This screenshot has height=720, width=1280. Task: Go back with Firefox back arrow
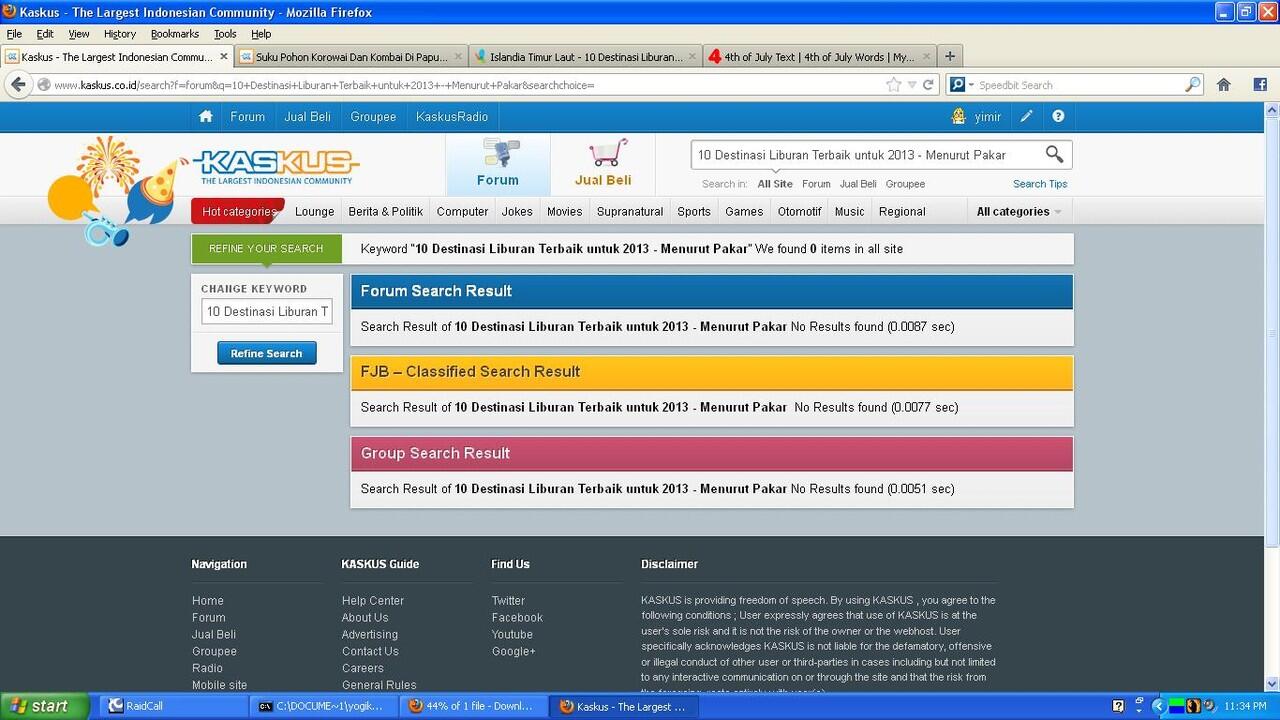click(x=18, y=85)
